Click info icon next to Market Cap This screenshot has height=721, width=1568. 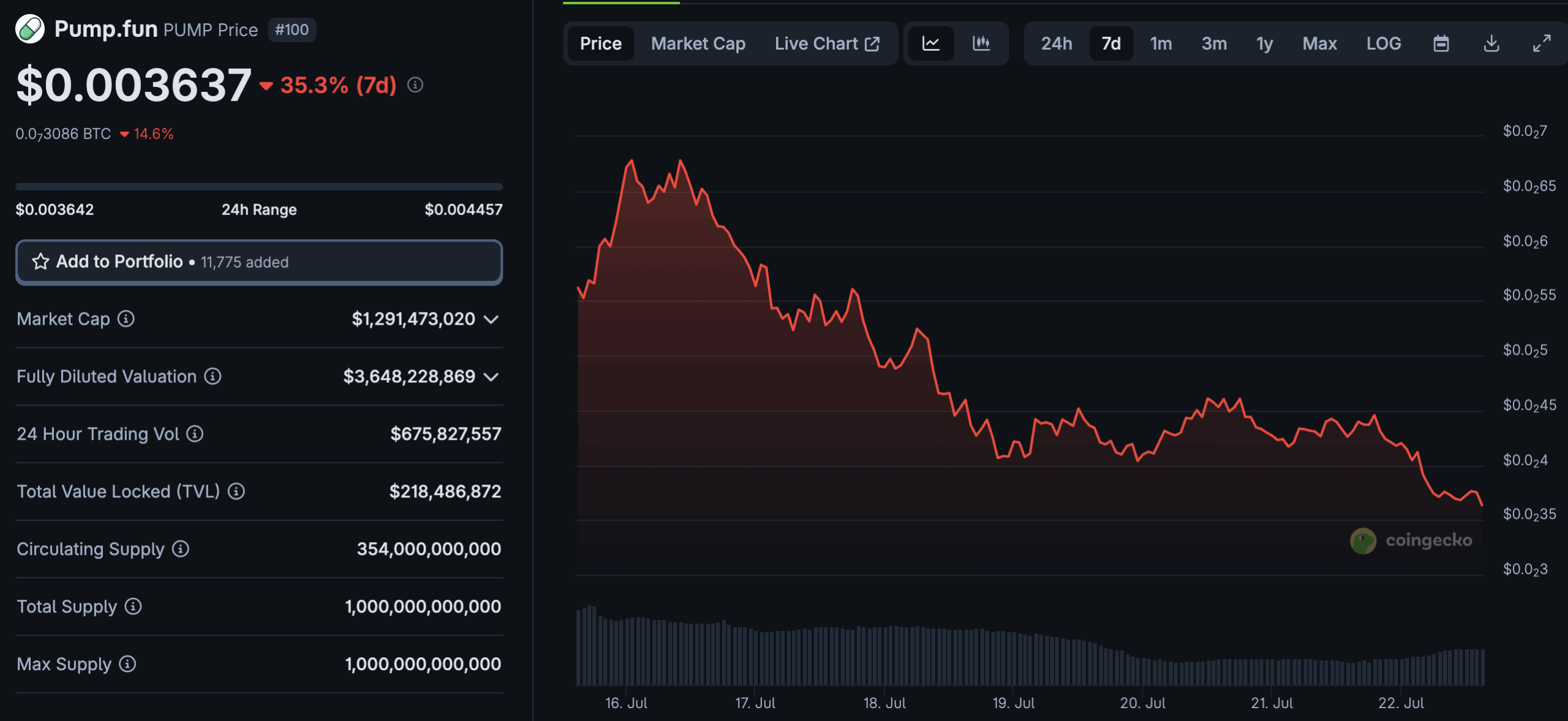point(126,319)
